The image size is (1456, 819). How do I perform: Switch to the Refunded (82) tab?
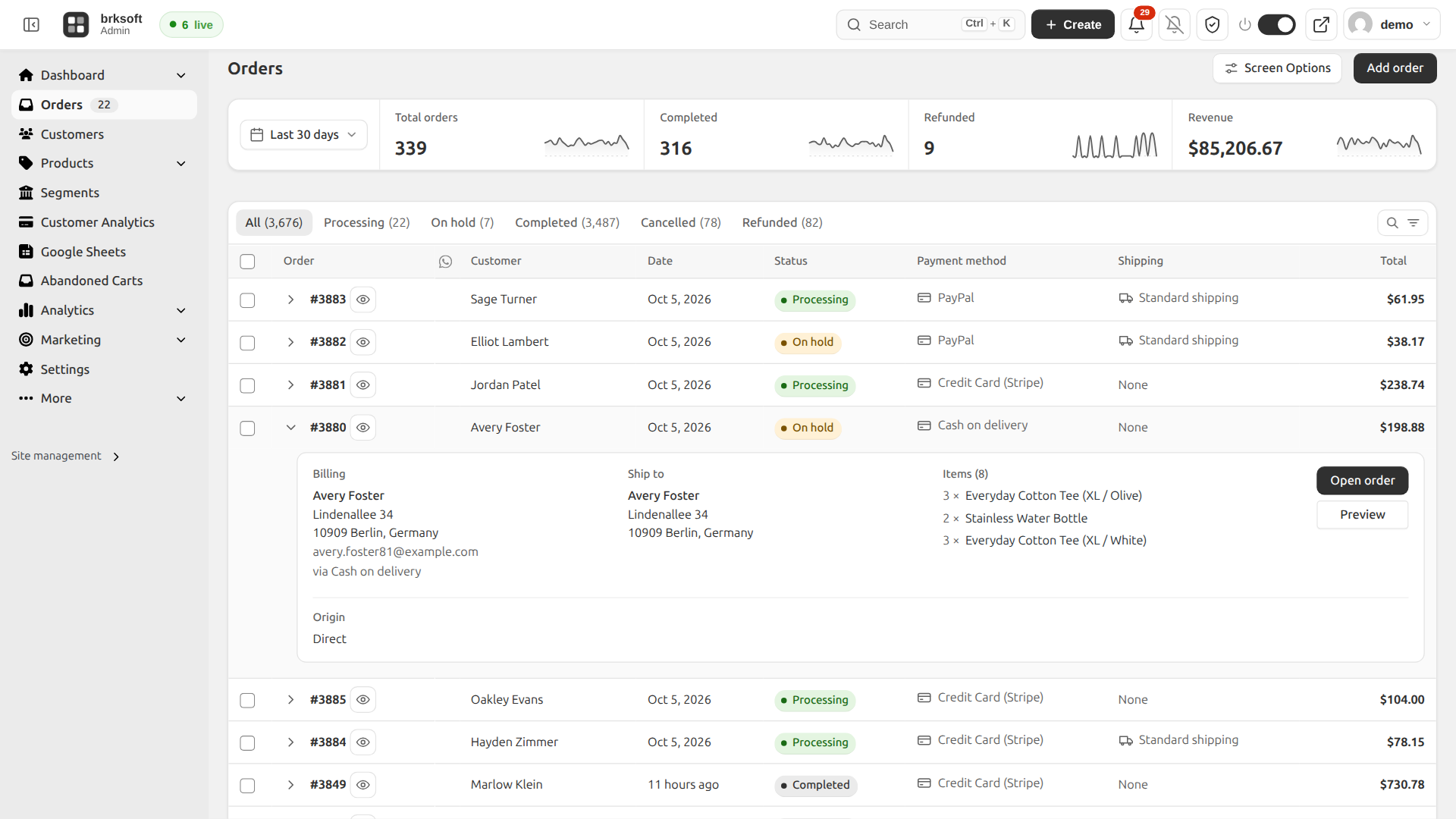pos(782,223)
